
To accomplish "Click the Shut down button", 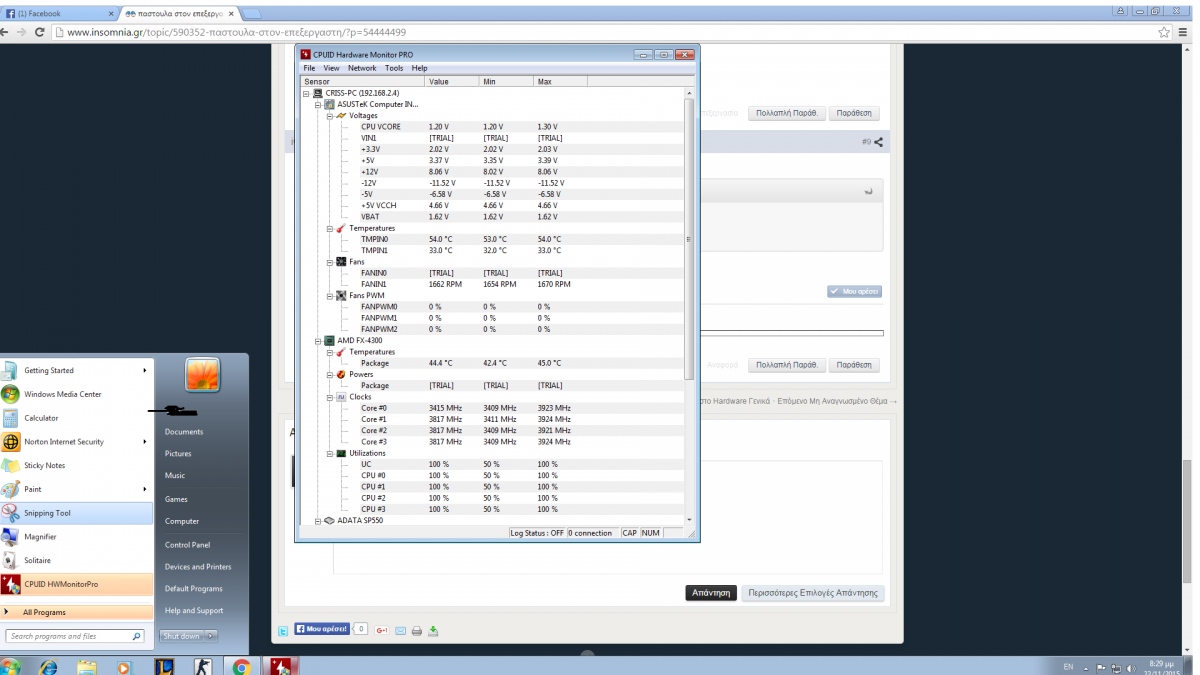I will click(182, 636).
